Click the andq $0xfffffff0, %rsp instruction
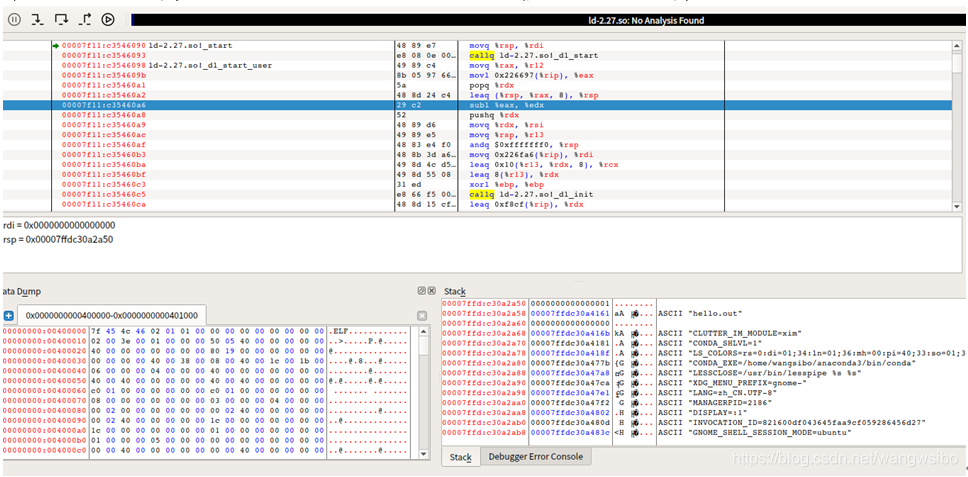Screen dimensions: 968x477 click(x=524, y=144)
